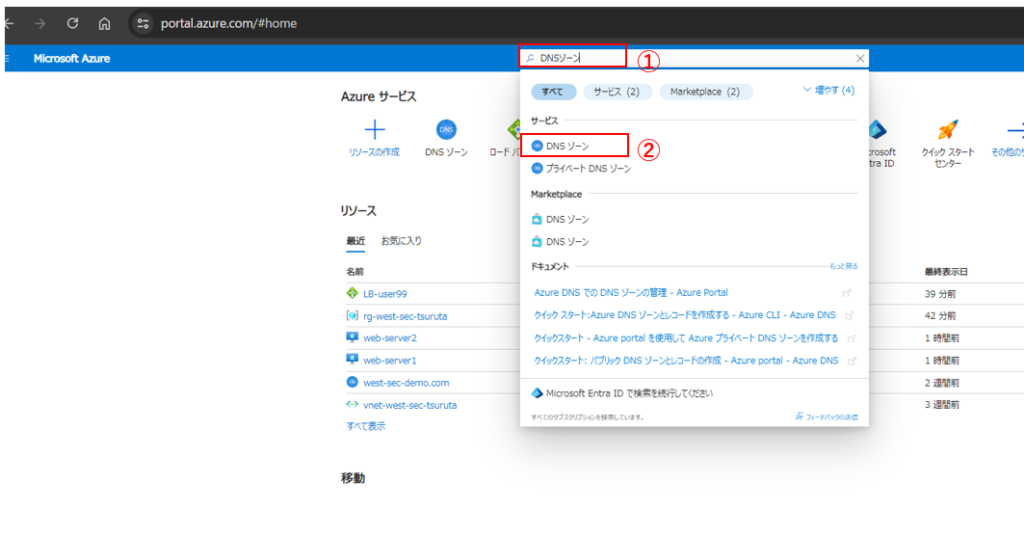Click 42 分前 last viewed value
Image resolution: width=1024 pixels, height=538 pixels.
pos(940,316)
